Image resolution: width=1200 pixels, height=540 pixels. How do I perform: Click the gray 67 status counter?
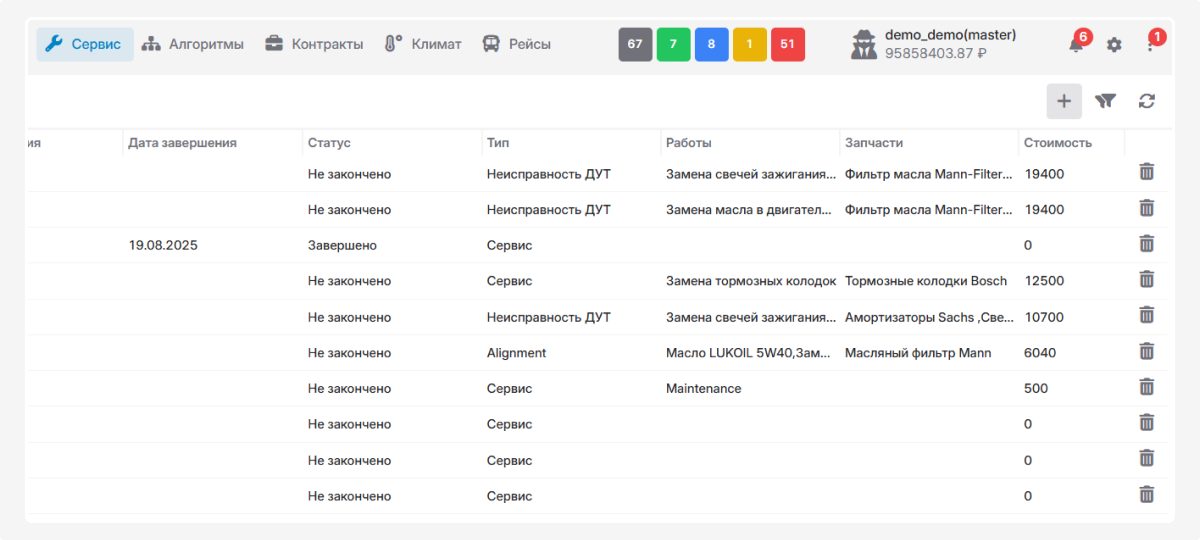tap(635, 44)
